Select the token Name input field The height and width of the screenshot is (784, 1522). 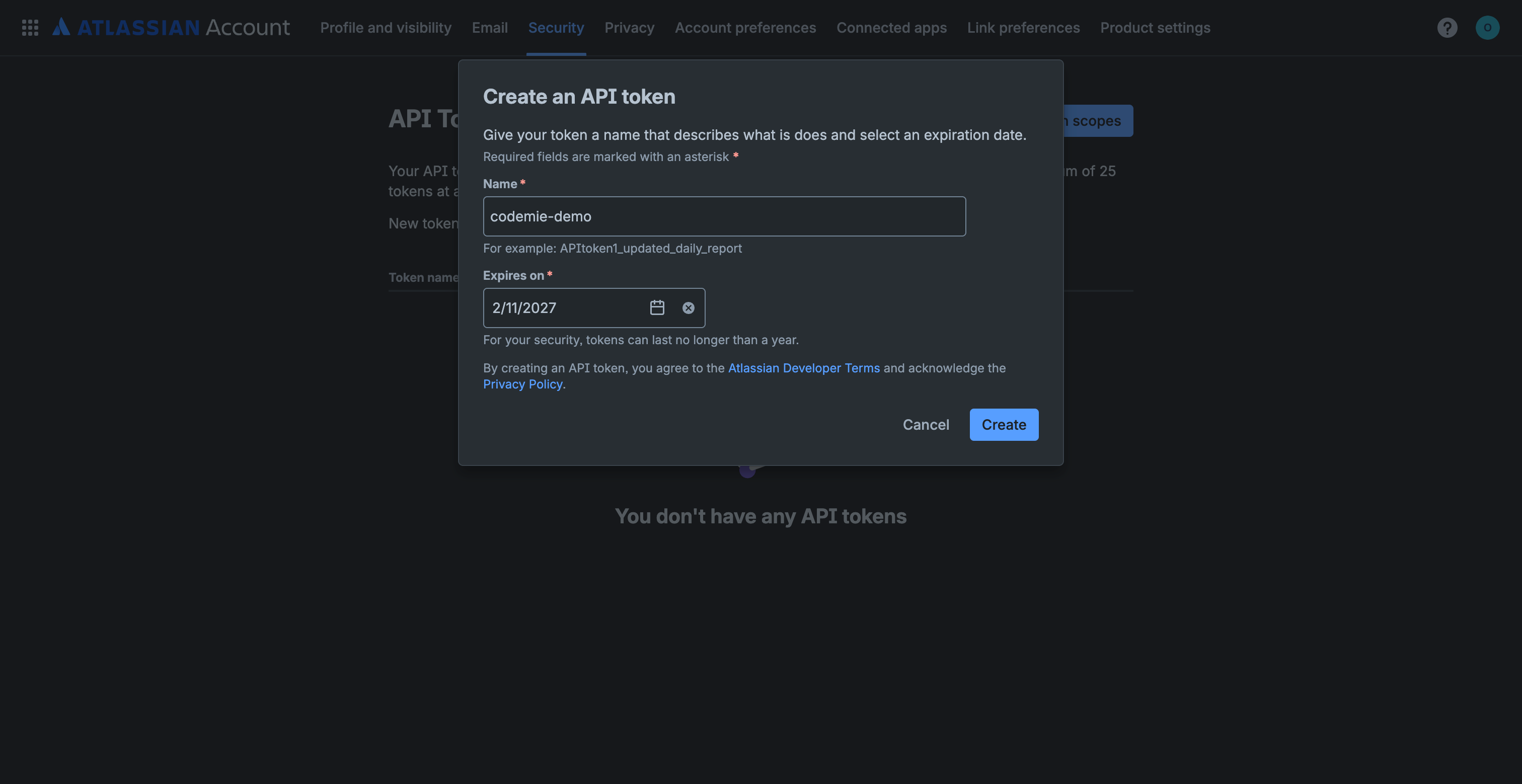[724, 216]
